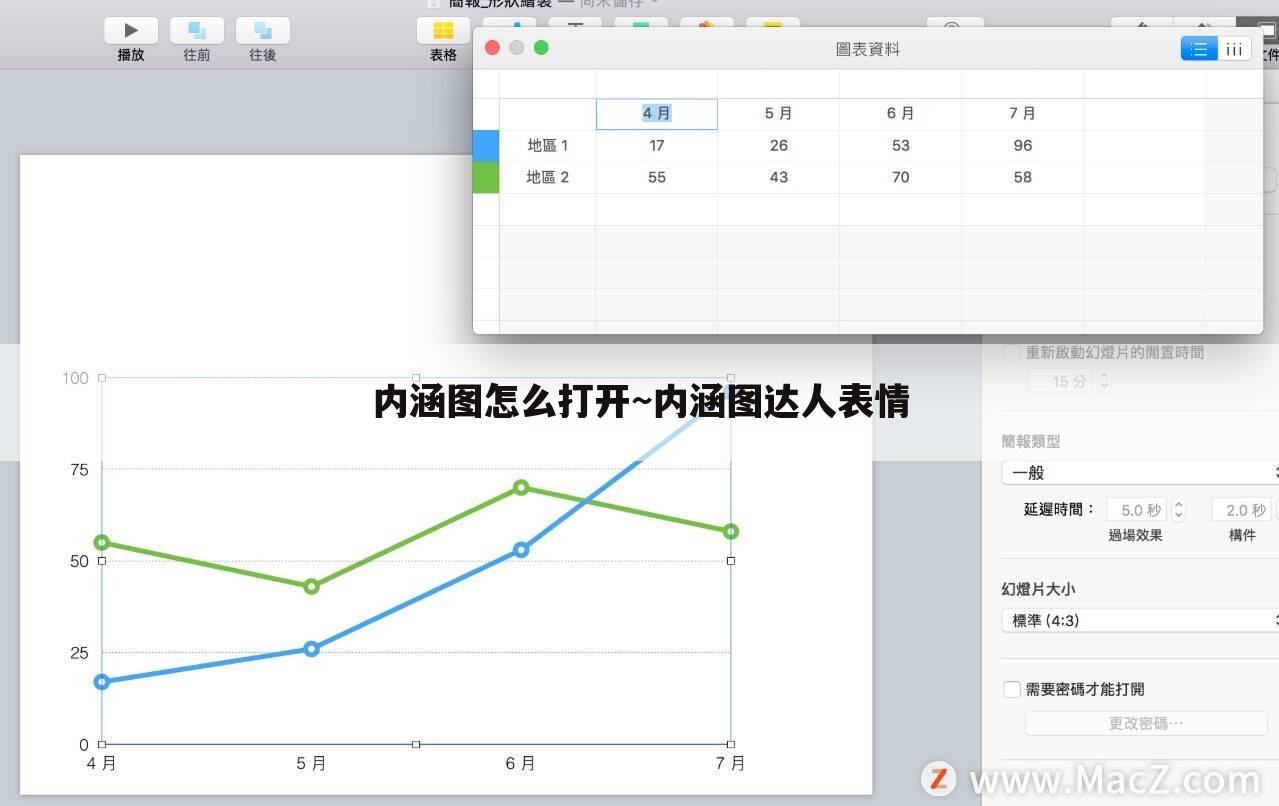This screenshot has width=1279, height=806.
Task: Click the blue data point above 6 月 on chart
Action: (521, 550)
